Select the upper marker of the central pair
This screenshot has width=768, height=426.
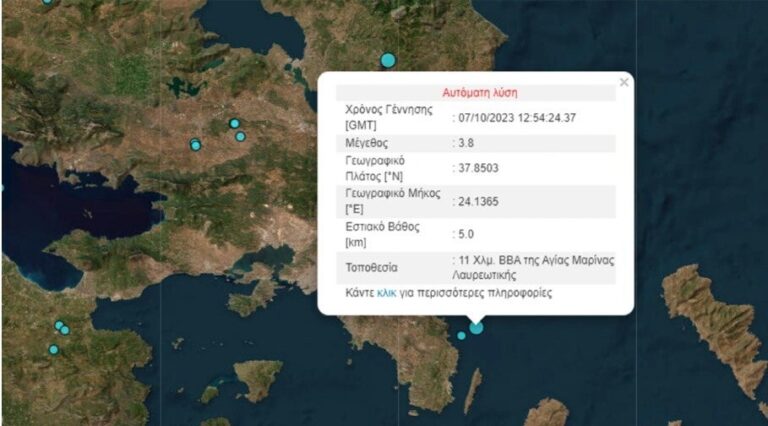click(234, 124)
